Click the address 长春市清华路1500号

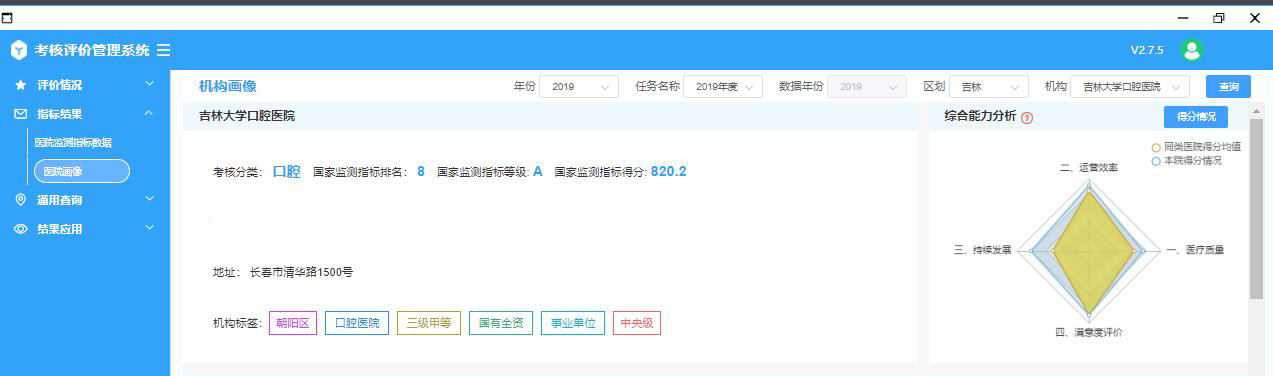tap(302, 272)
